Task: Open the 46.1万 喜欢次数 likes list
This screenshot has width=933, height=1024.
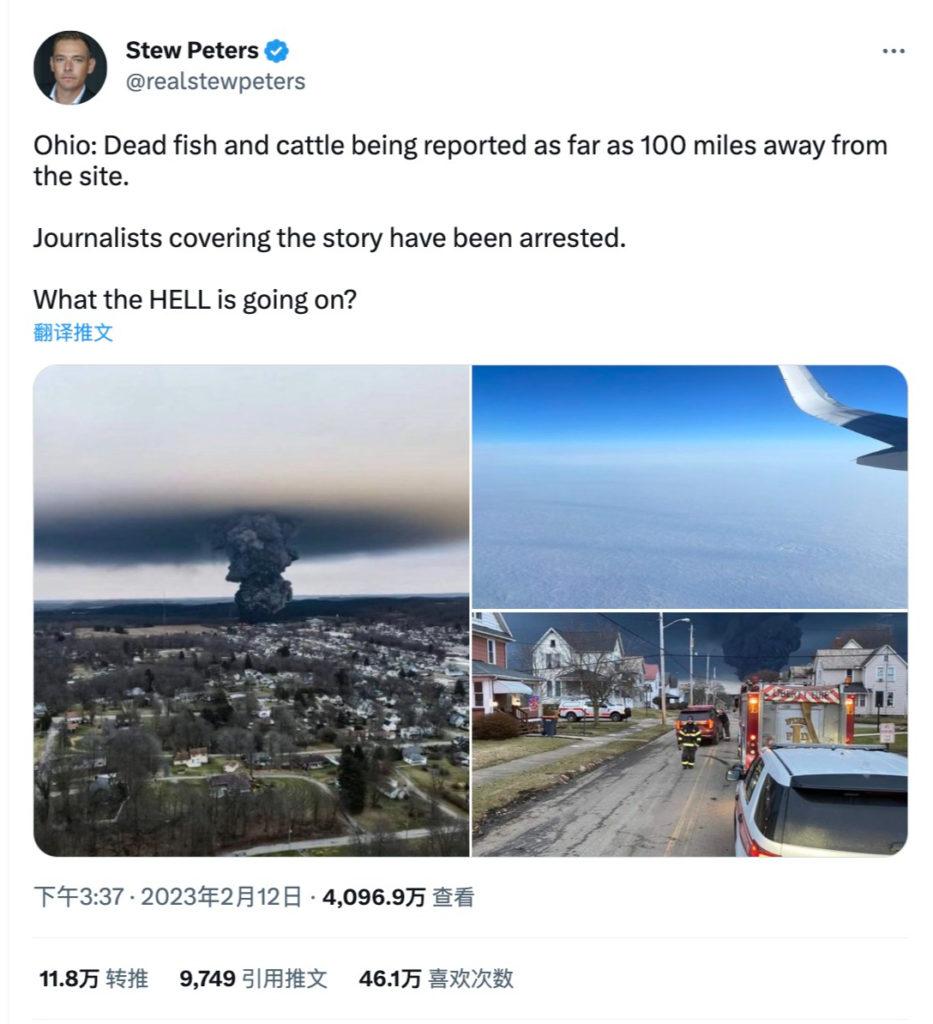Action: pos(435,978)
